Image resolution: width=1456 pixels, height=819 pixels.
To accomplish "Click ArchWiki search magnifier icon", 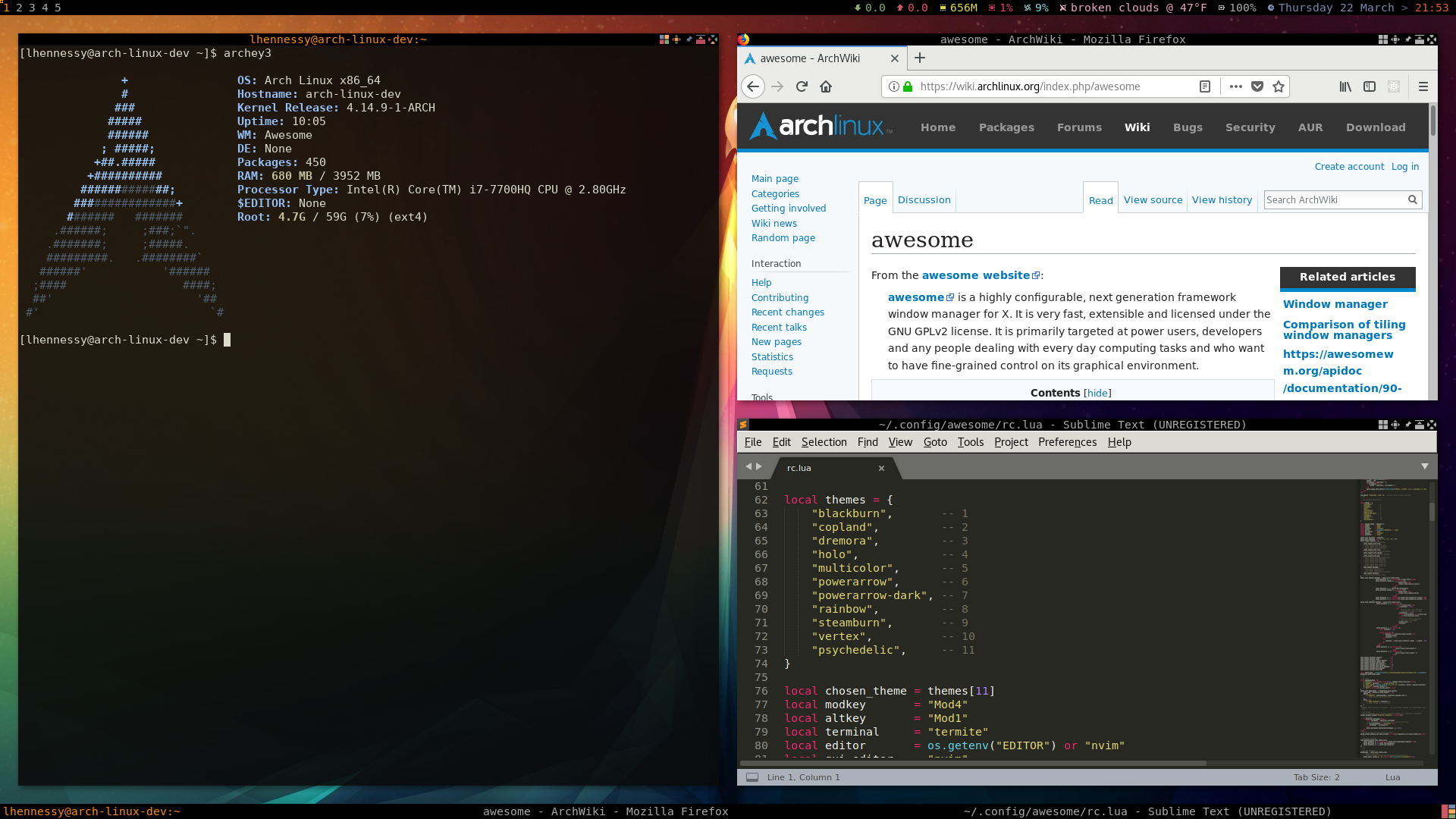I will [1412, 199].
